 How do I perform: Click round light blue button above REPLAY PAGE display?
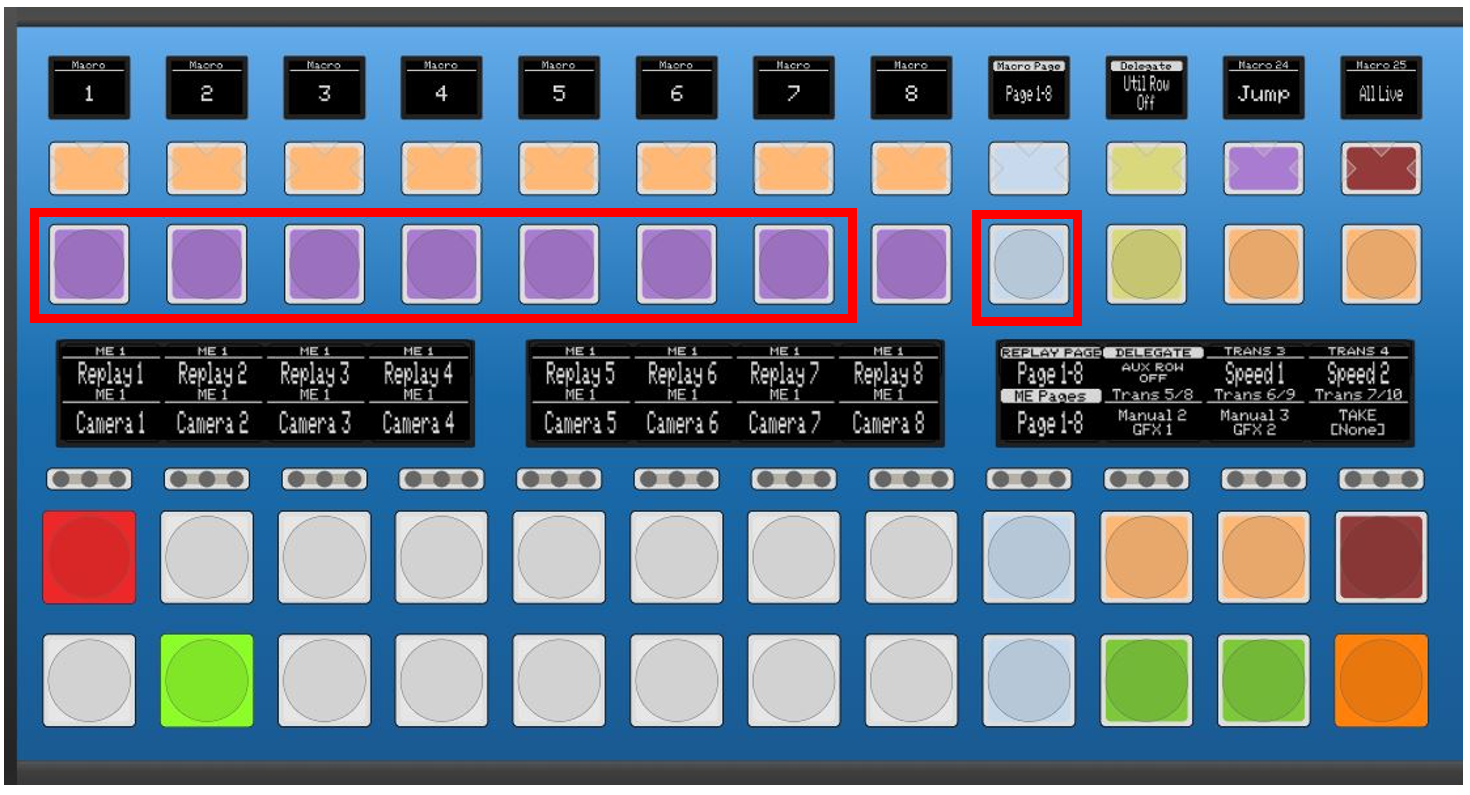point(1029,264)
